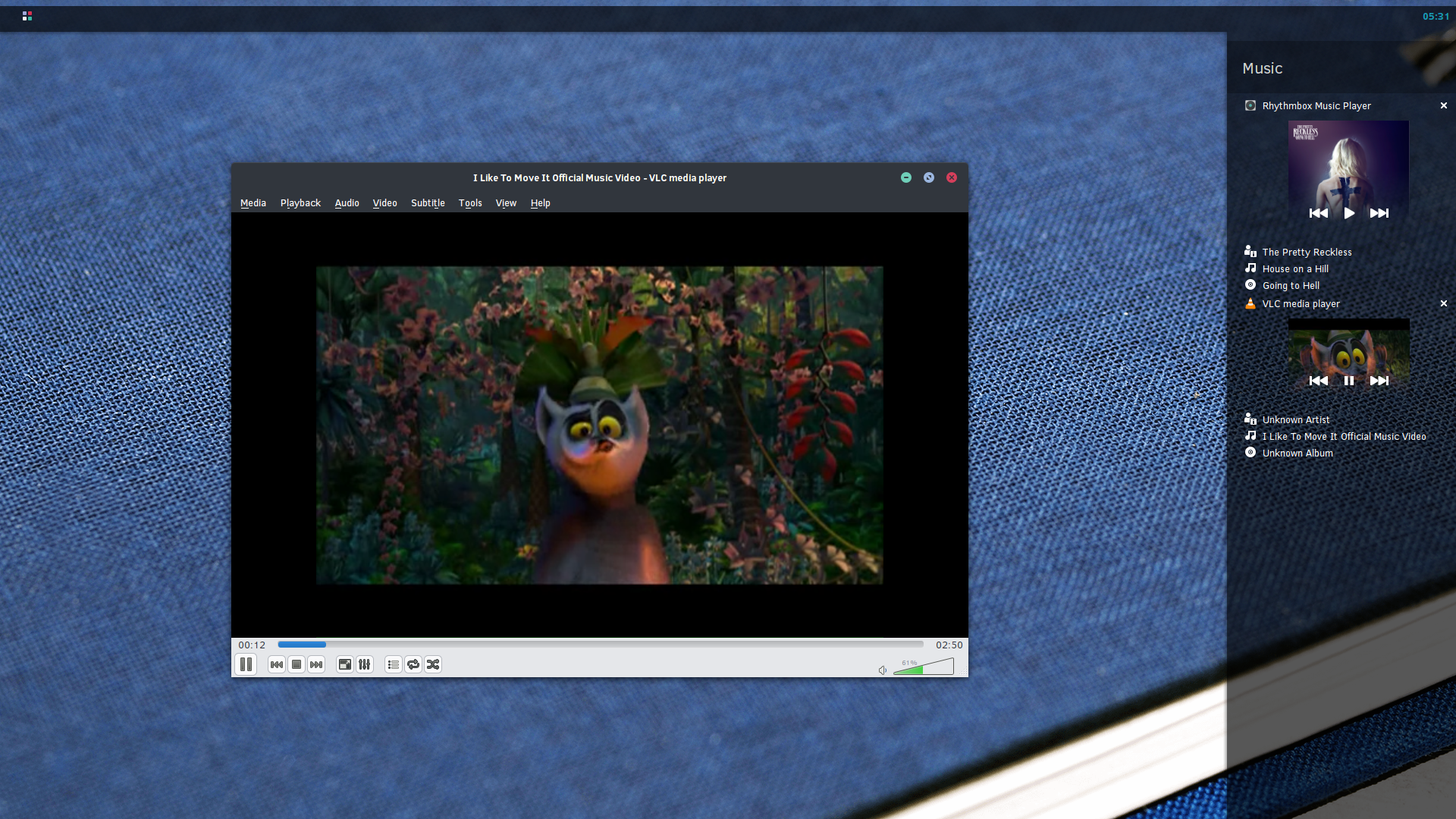Viewport: 1456px width, 819px height.
Task: Click the Rhythmbox app icon in panel
Action: coord(1250,105)
